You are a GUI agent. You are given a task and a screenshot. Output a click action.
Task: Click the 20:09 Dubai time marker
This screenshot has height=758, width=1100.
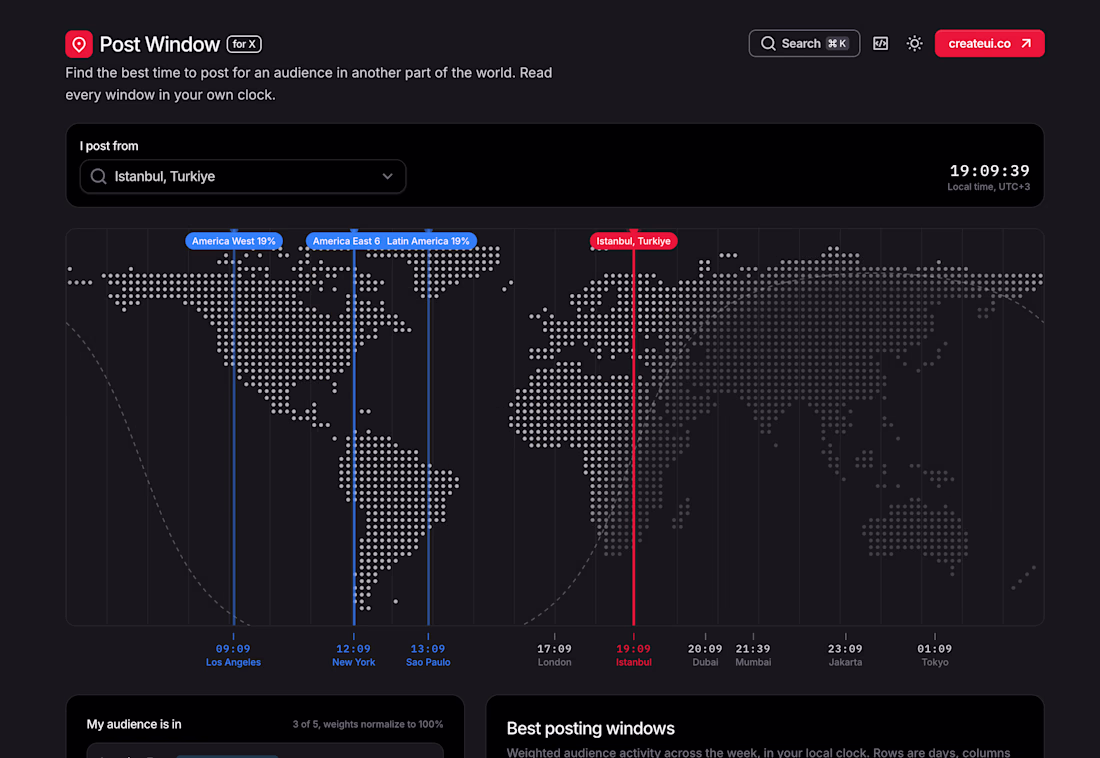[x=705, y=655]
